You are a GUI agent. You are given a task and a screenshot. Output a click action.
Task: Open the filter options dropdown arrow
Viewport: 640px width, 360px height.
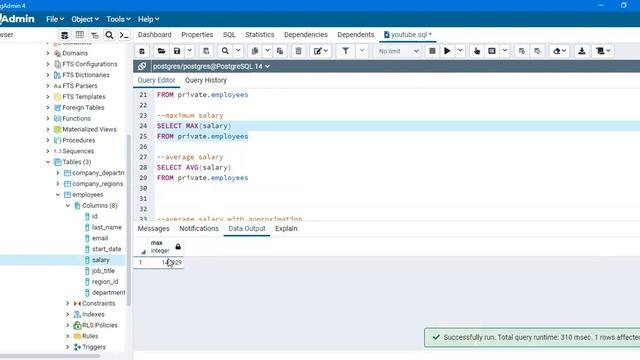coord(362,51)
